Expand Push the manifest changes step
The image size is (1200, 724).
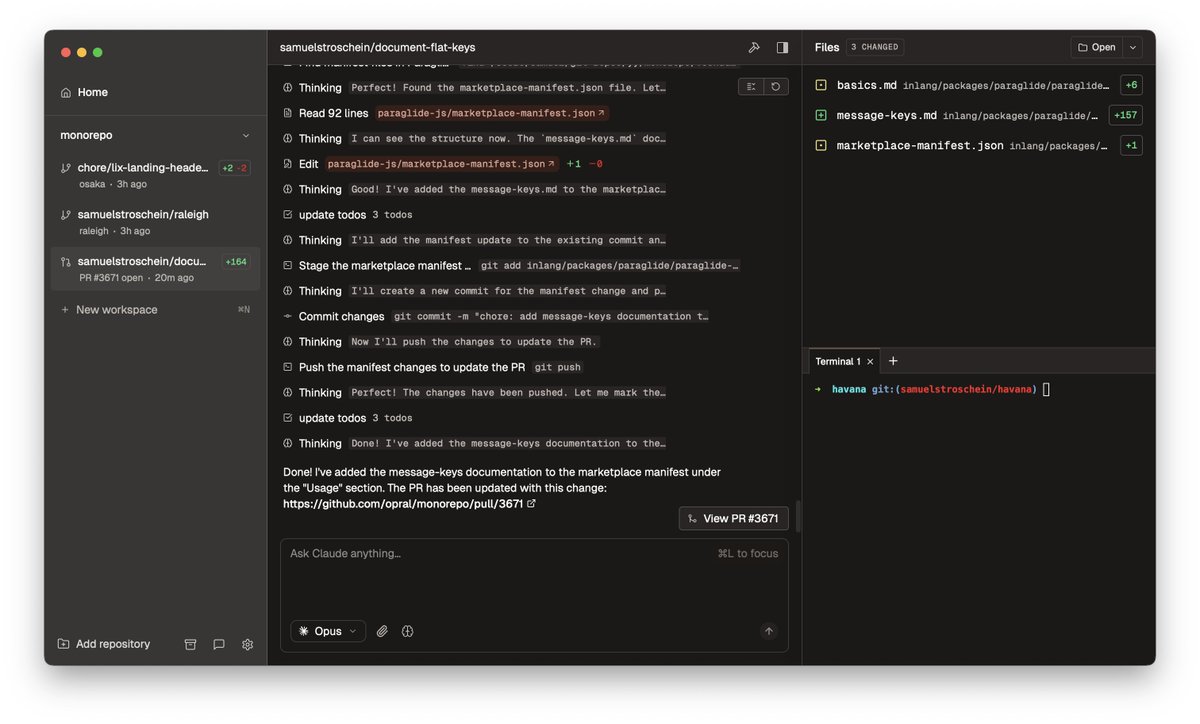[434, 367]
